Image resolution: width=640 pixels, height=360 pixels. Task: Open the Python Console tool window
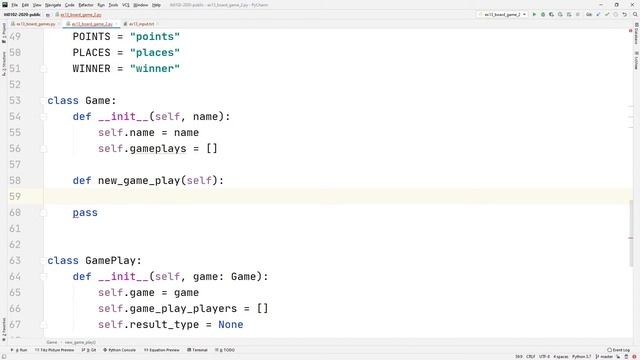119,350
